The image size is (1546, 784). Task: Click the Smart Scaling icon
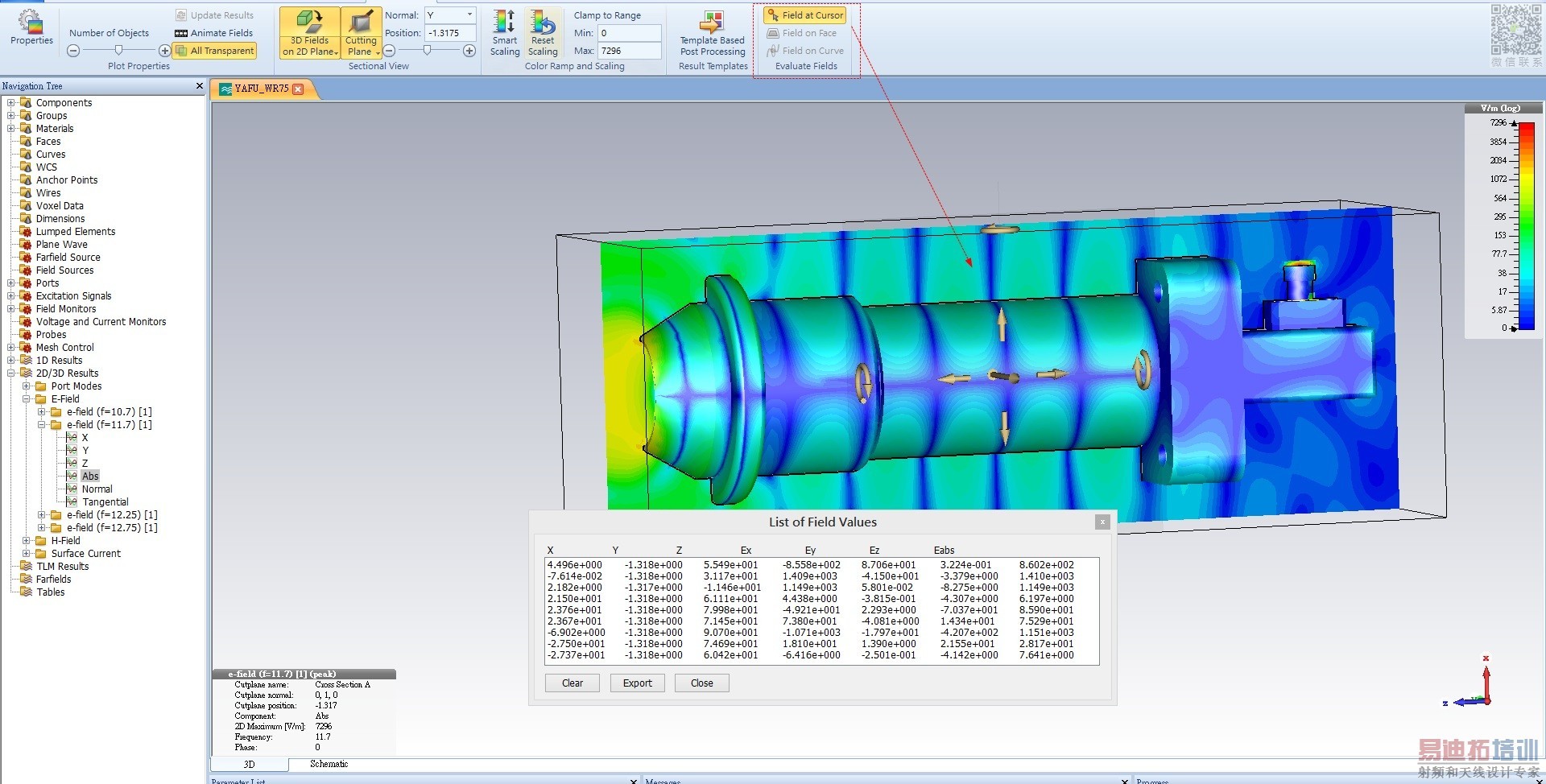505,32
